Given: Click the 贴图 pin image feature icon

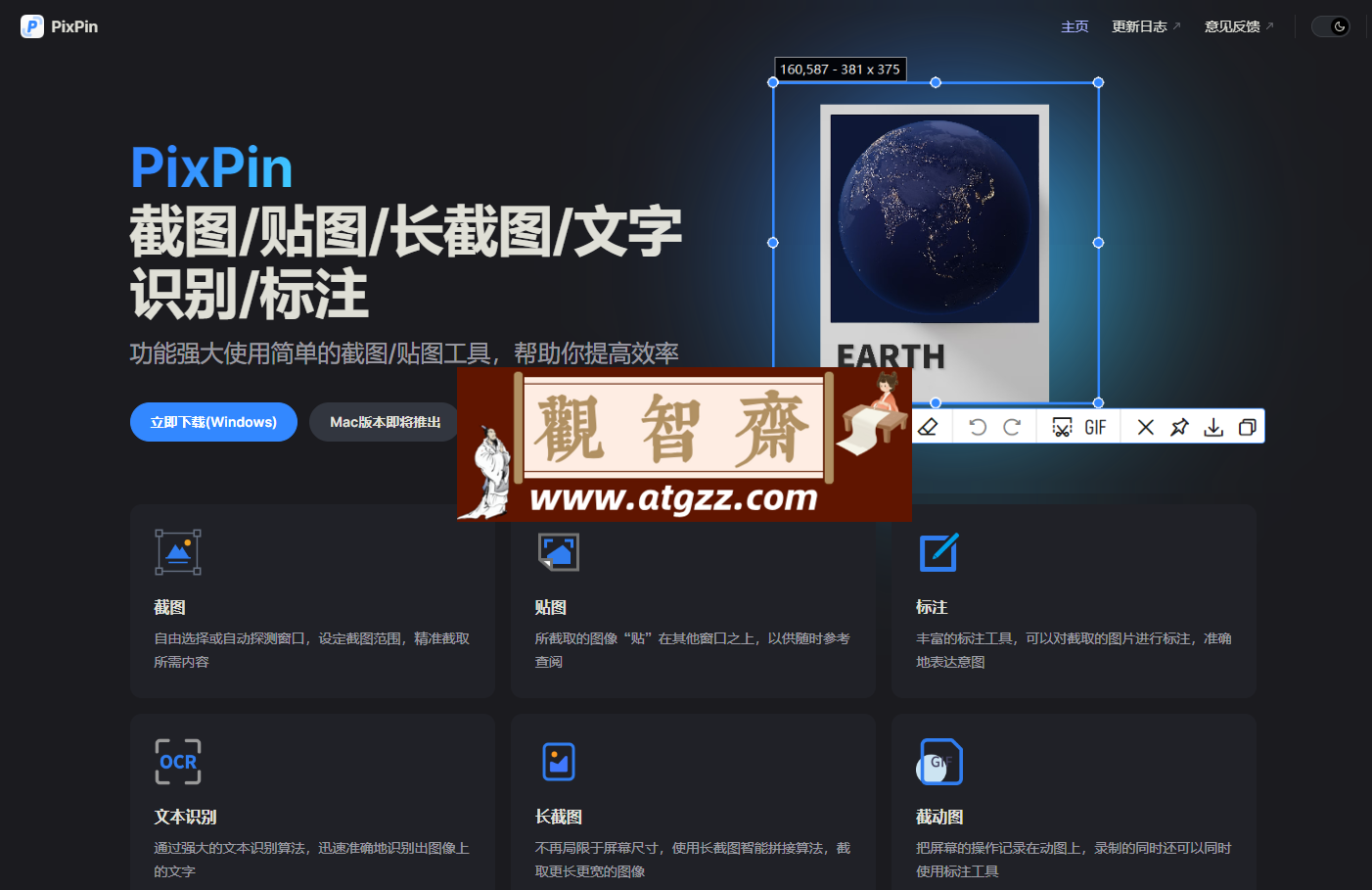Looking at the screenshot, I should (559, 552).
